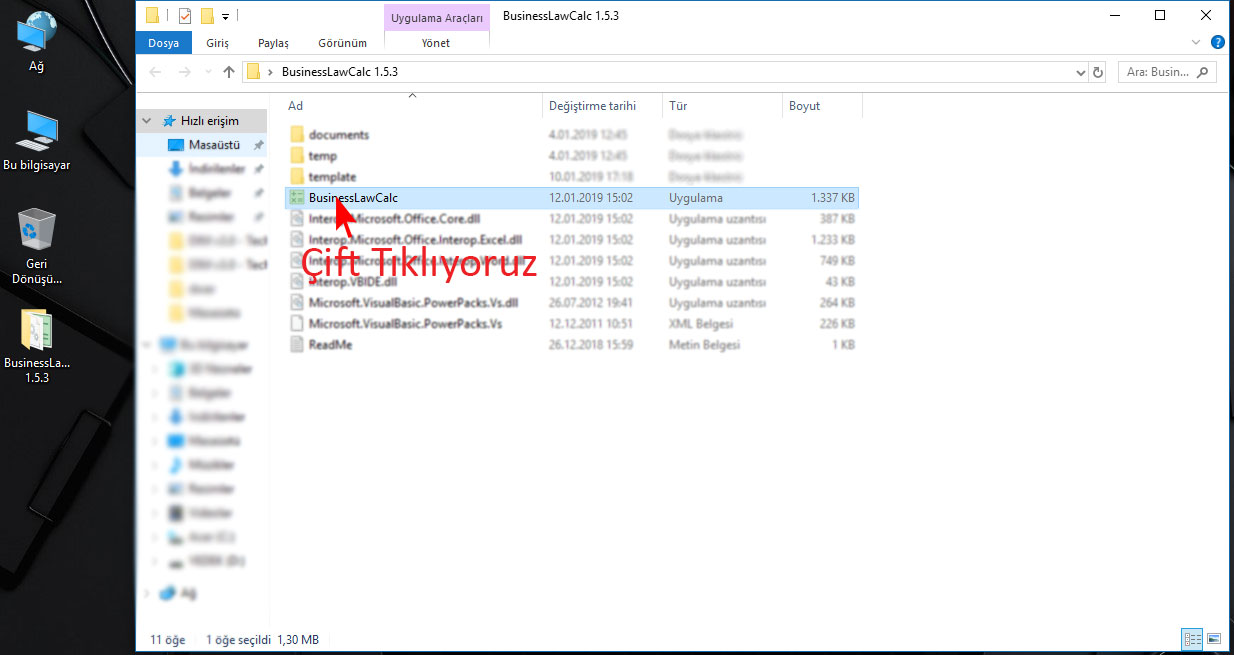Refresh the folder view

point(1098,72)
